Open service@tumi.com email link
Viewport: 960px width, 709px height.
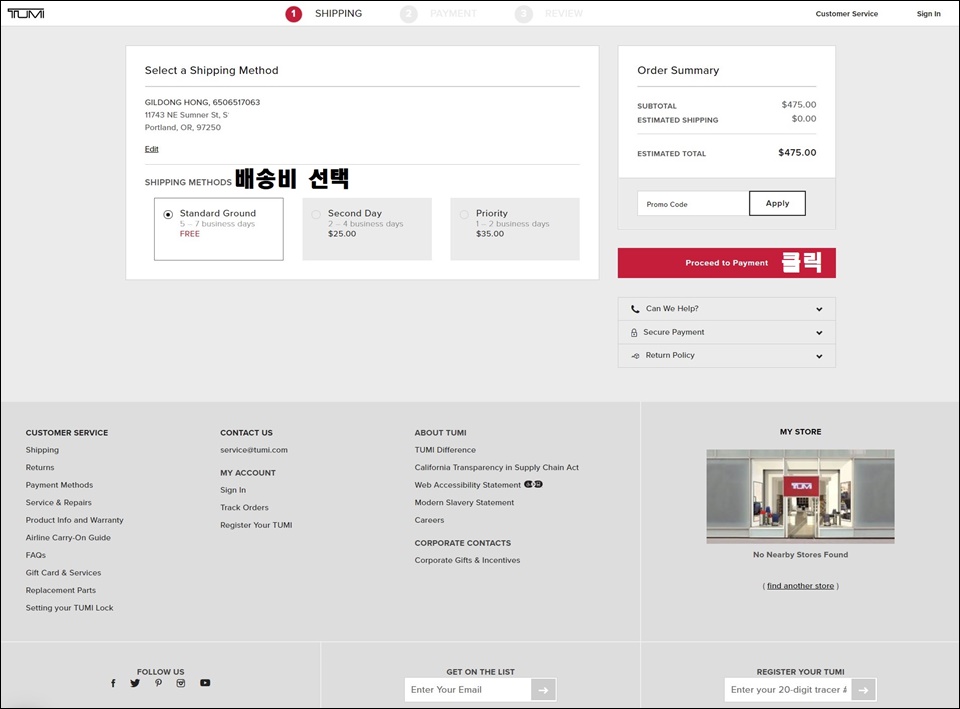[253, 450]
